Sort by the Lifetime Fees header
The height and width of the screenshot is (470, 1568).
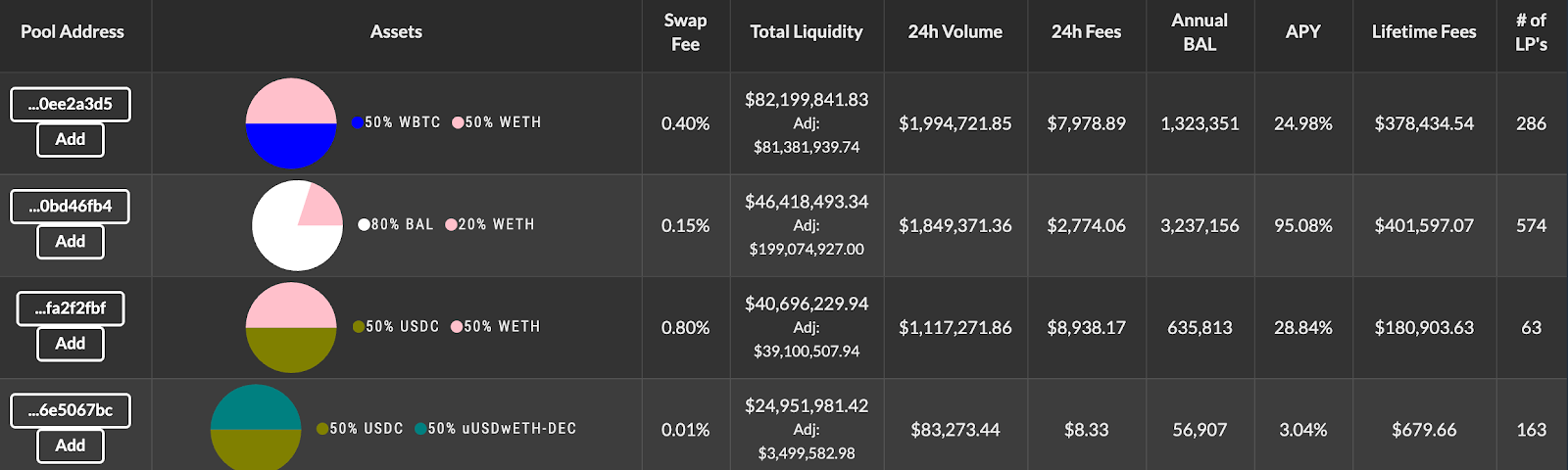[1424, 31]
